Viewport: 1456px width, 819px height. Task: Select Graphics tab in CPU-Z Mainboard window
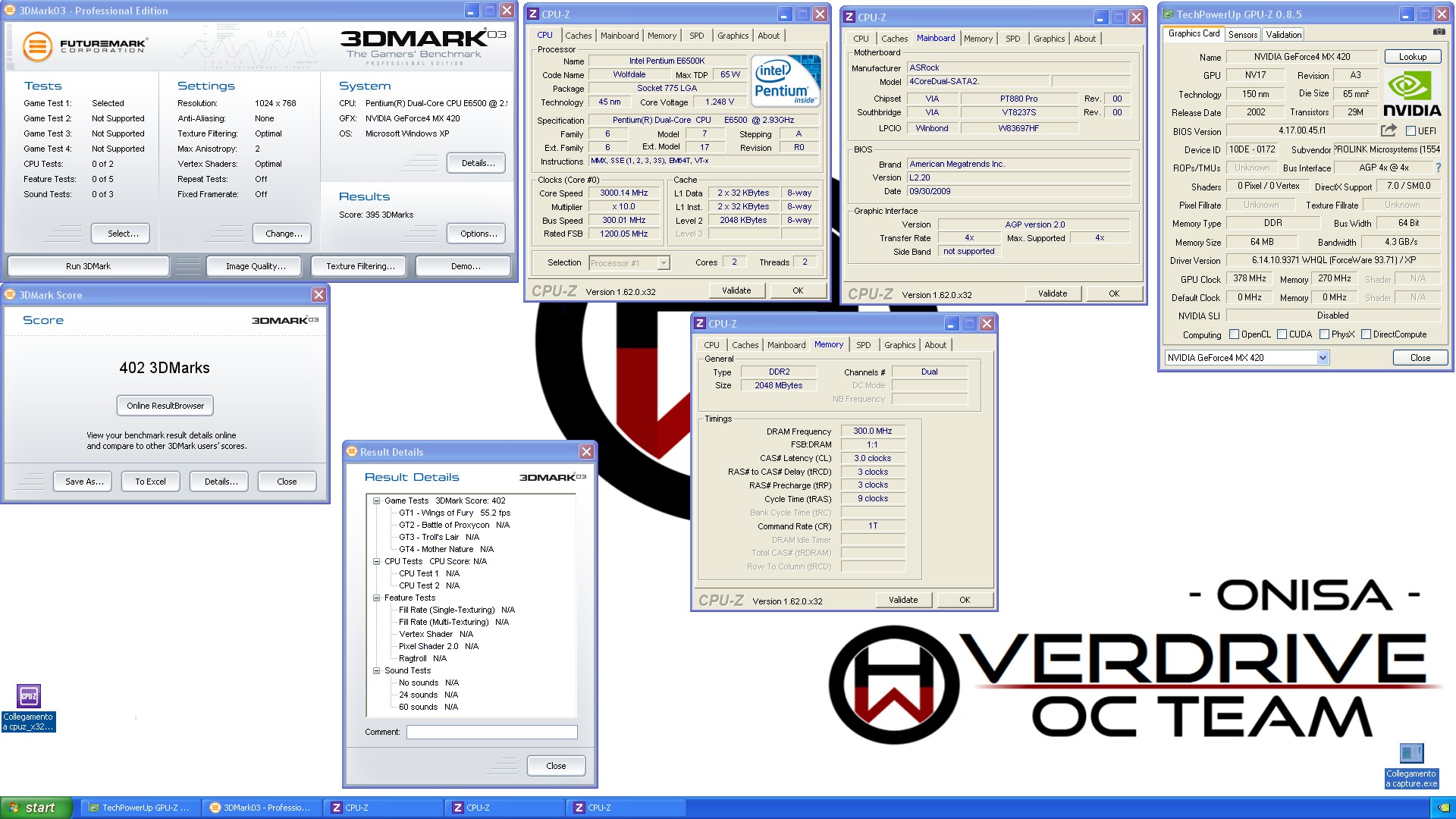pos(1049,39)
